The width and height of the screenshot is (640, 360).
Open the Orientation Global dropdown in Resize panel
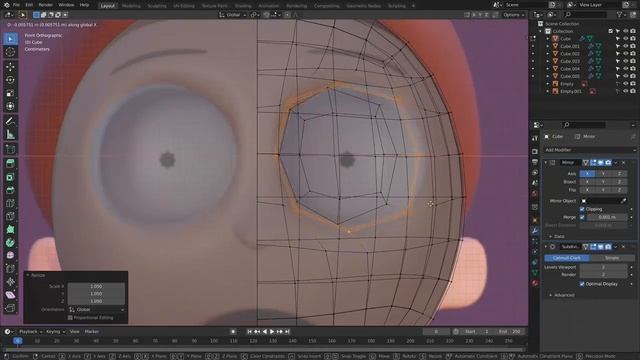click(x=96, y=309)
